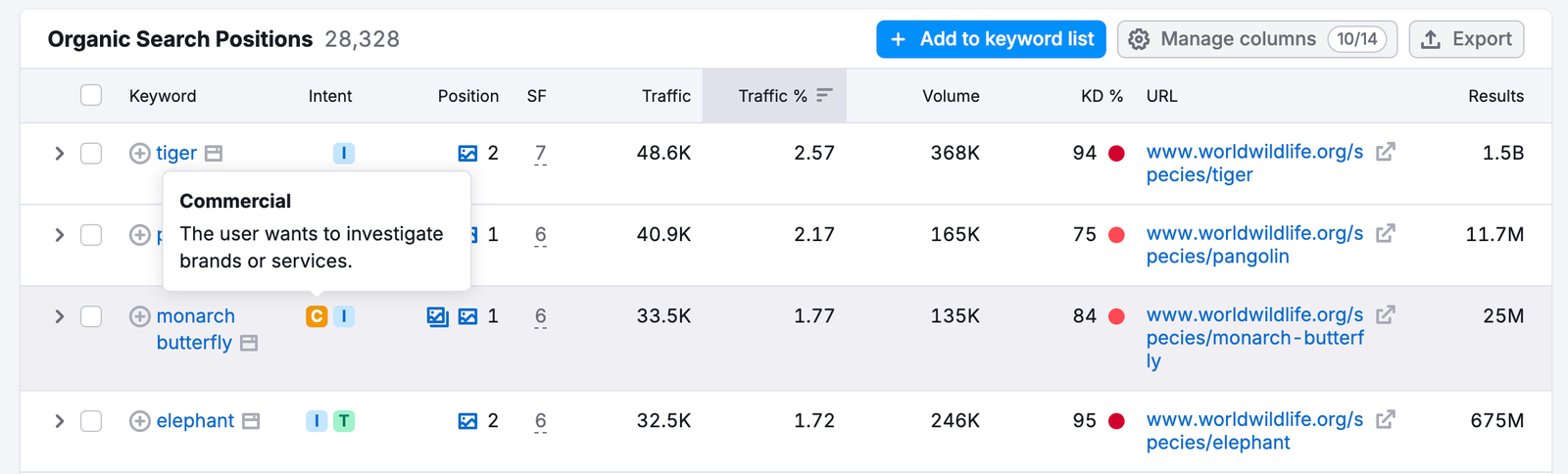
Task: Expand the monarch butterfly row details
Action: [60, 316]
